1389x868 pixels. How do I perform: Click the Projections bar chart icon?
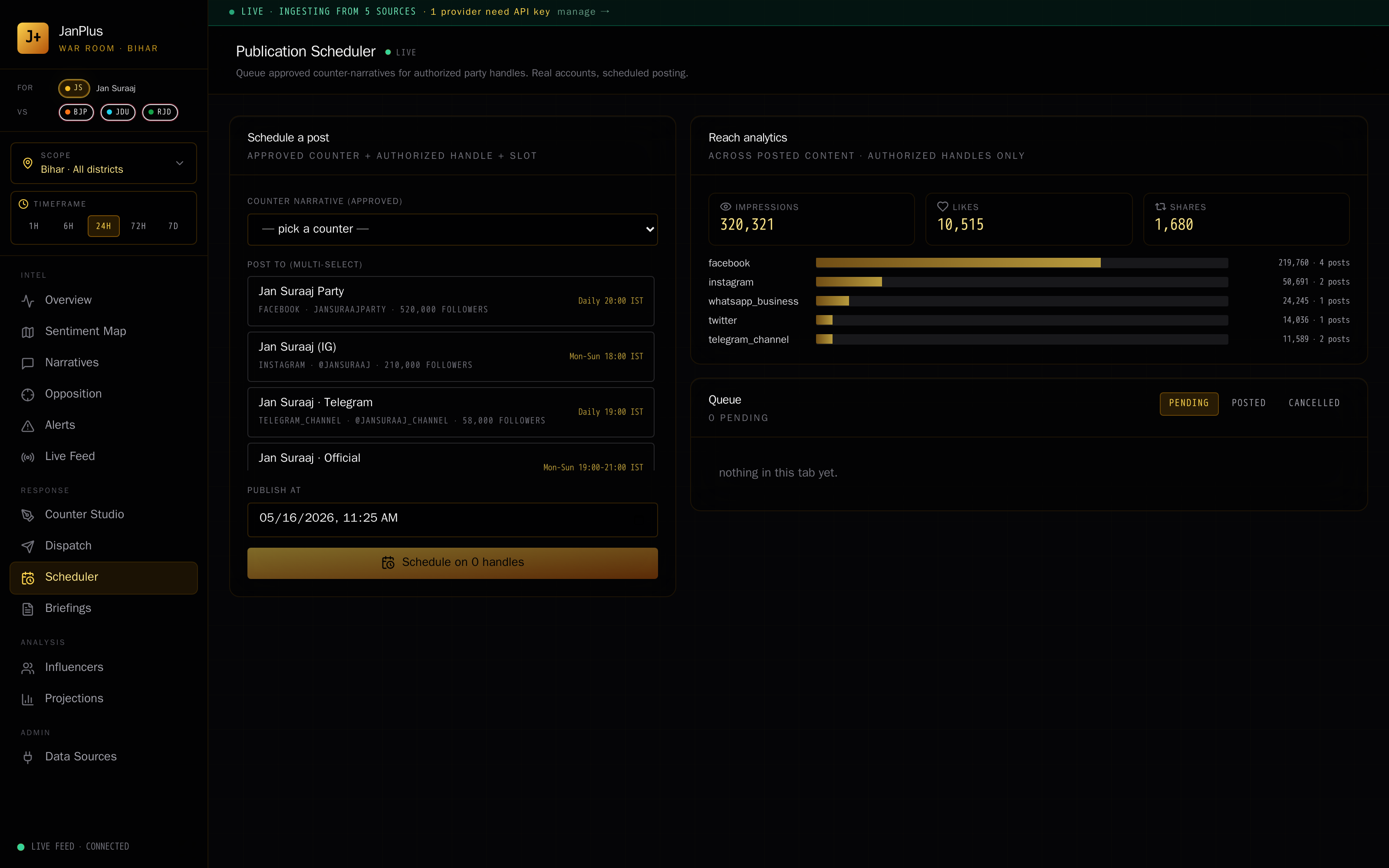(27, 699)
